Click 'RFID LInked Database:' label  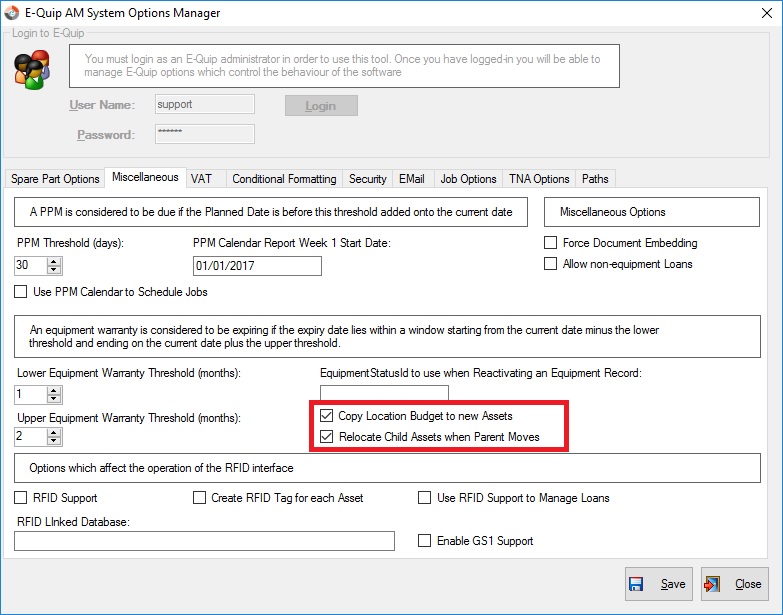pyautogui.click(x=73, y=522)
